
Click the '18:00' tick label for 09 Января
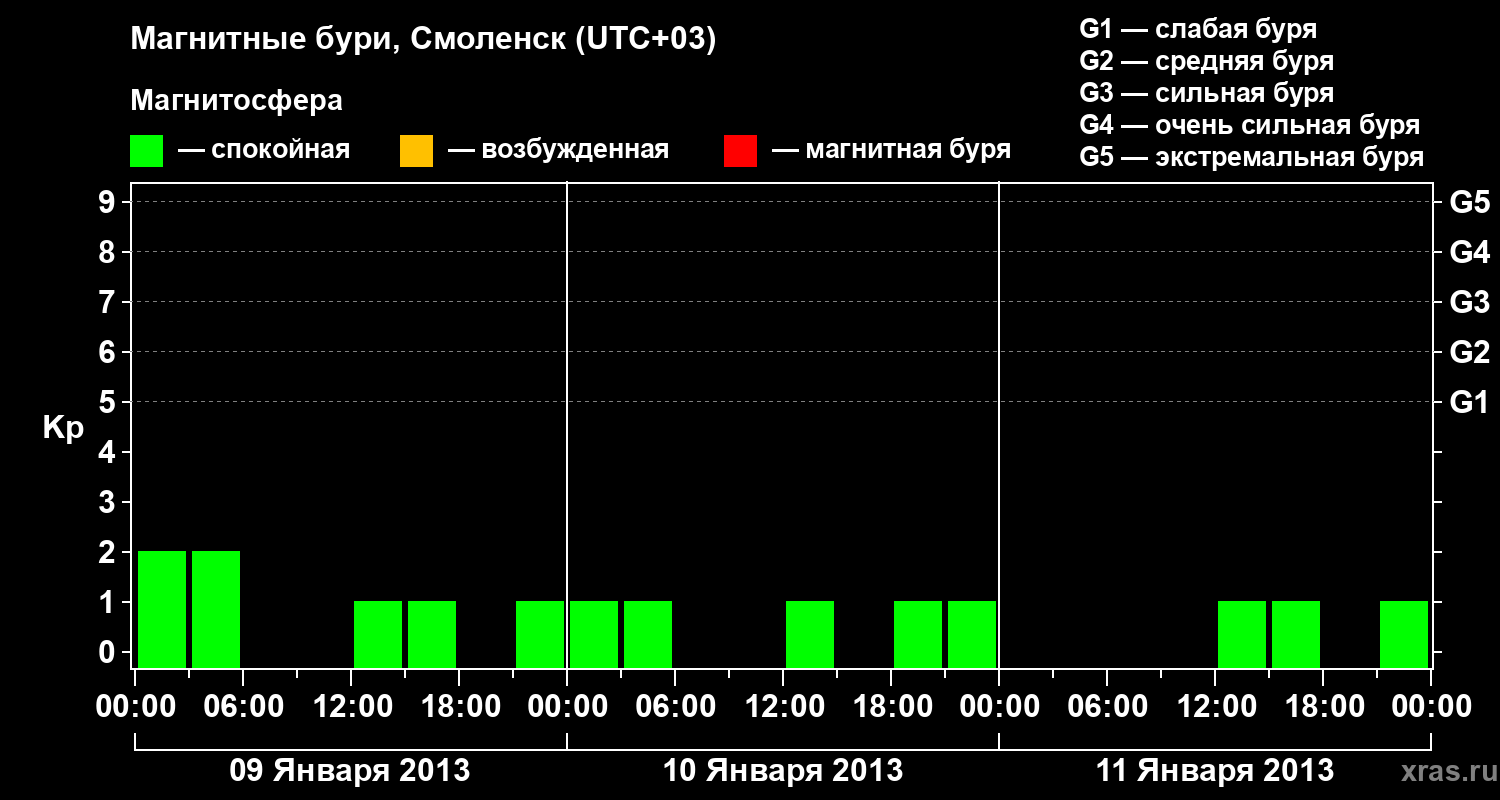459,707
